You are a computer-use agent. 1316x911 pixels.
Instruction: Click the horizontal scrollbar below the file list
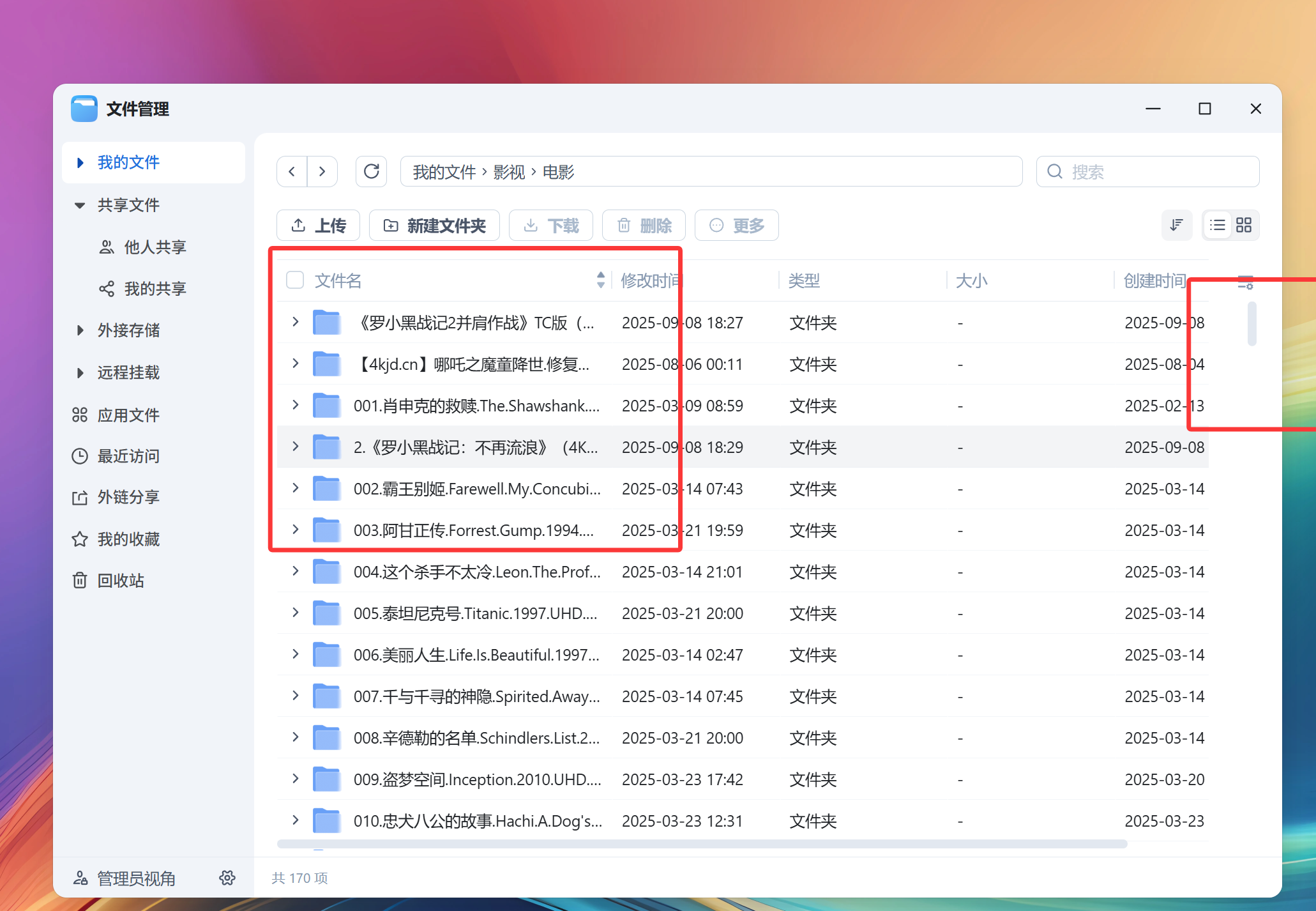[x=702, y=844]
